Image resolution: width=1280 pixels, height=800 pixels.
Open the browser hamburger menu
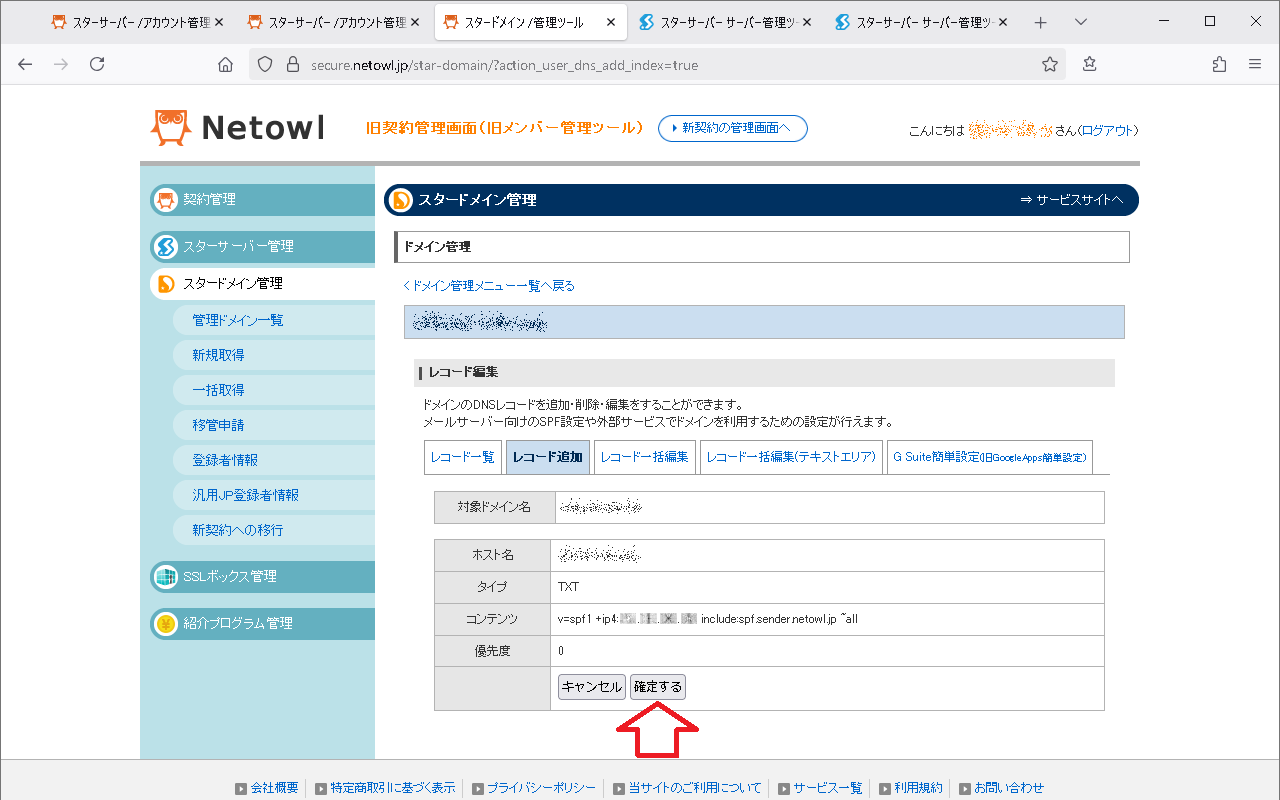click(1255, 64)
